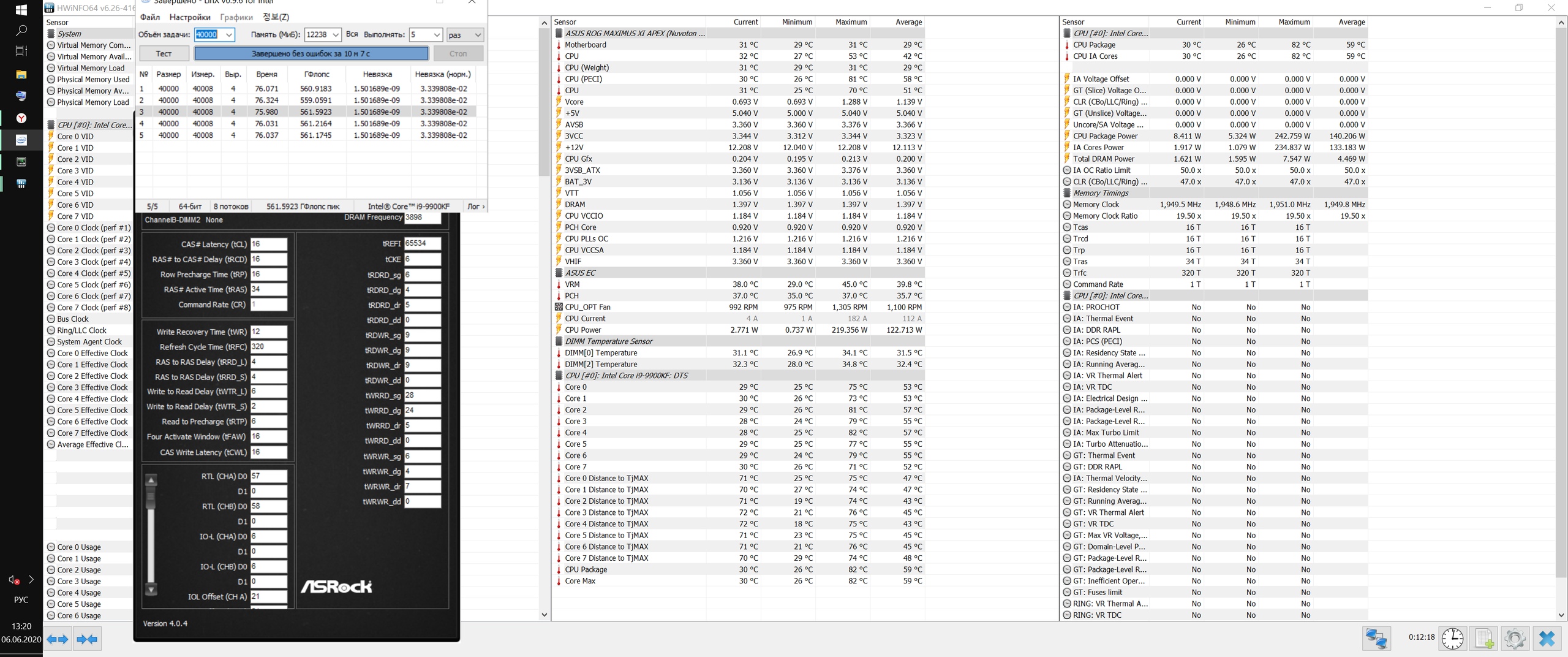The width and height of the screenshot is (1568, 657).
Task: Click the Timing Configurator scroll up arrow
Action: coord(151,480)
